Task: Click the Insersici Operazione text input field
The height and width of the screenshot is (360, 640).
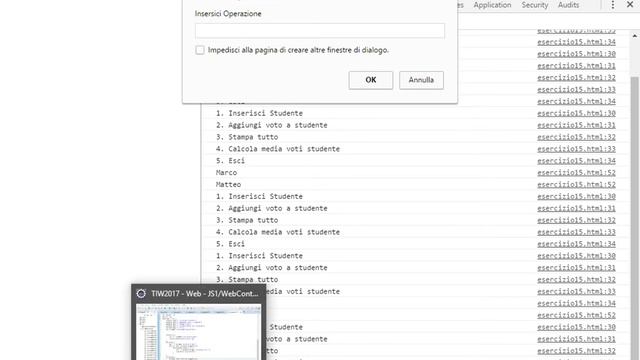Action: tap(320, 31)
